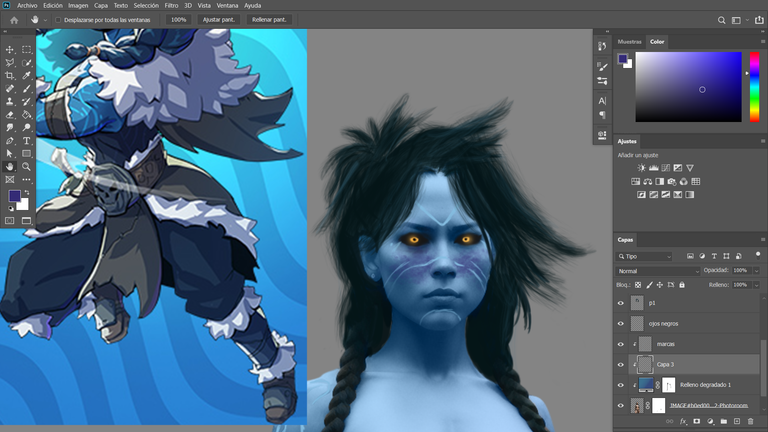768x432 pixels.
Task: Select the Eraser tool
Action: coord(10,115)
